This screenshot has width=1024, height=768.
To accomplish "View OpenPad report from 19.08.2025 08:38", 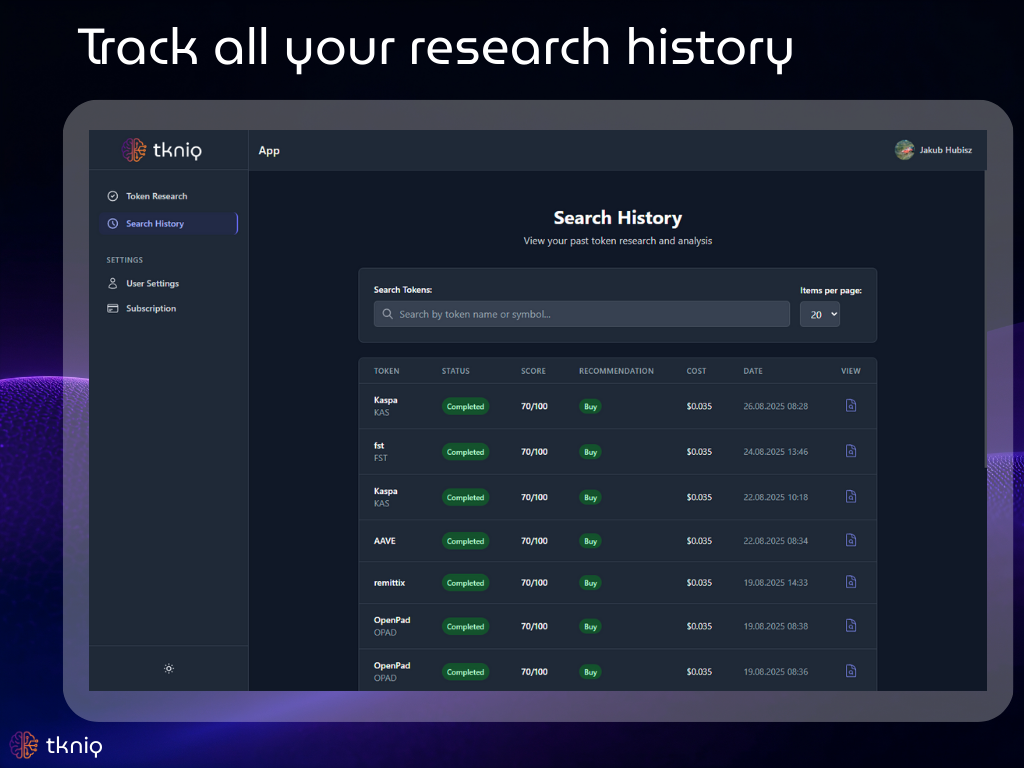I will tap(851, 626).
